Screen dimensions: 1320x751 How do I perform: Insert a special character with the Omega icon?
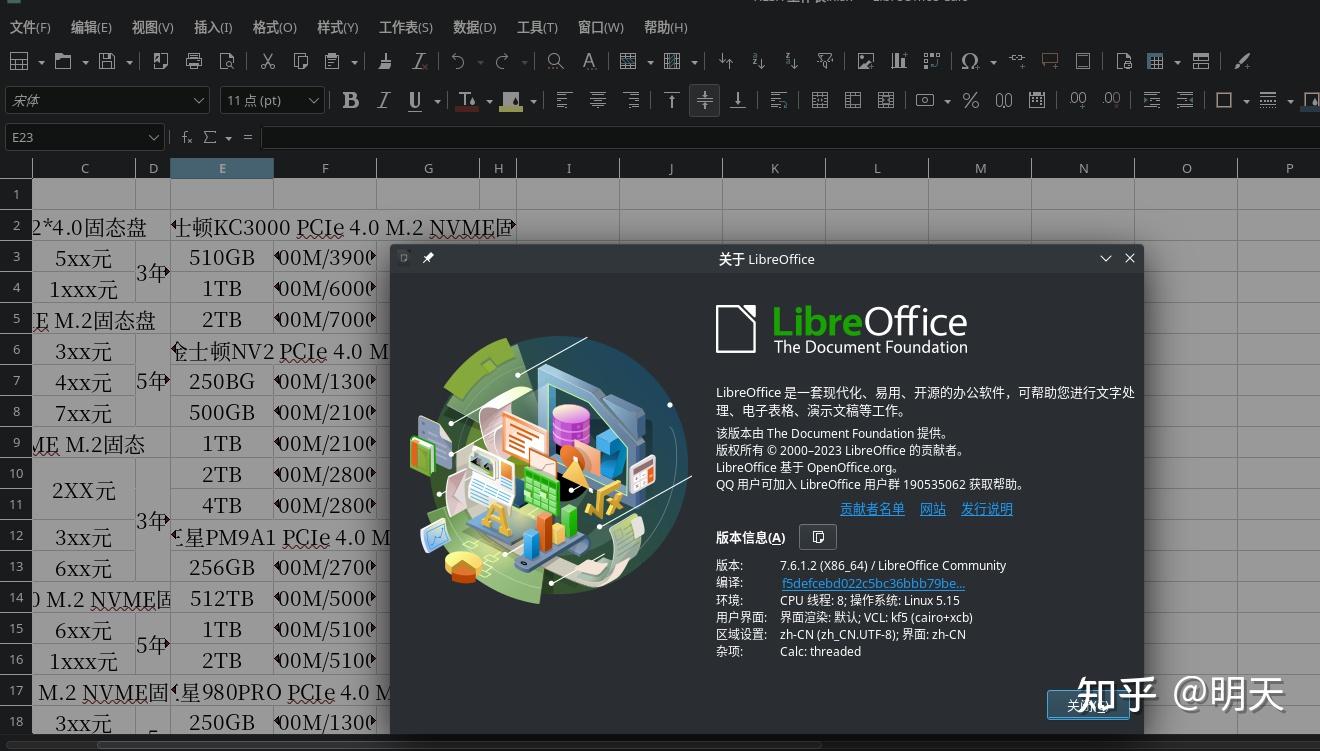(x=969, y=61)
